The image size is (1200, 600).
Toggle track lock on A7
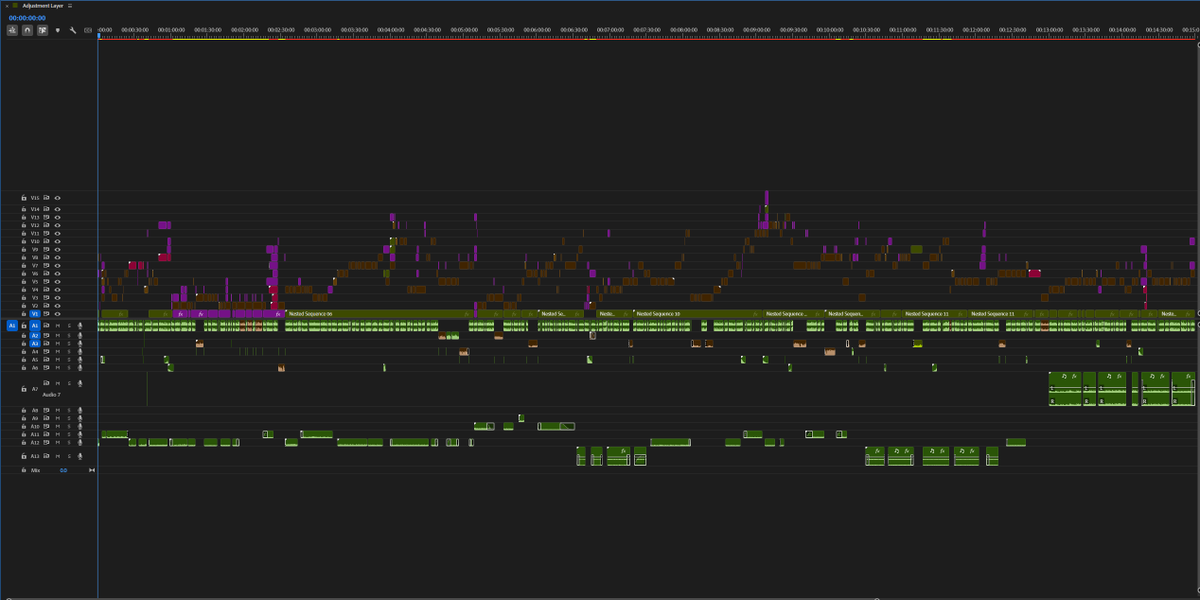[x=24, y=389]
